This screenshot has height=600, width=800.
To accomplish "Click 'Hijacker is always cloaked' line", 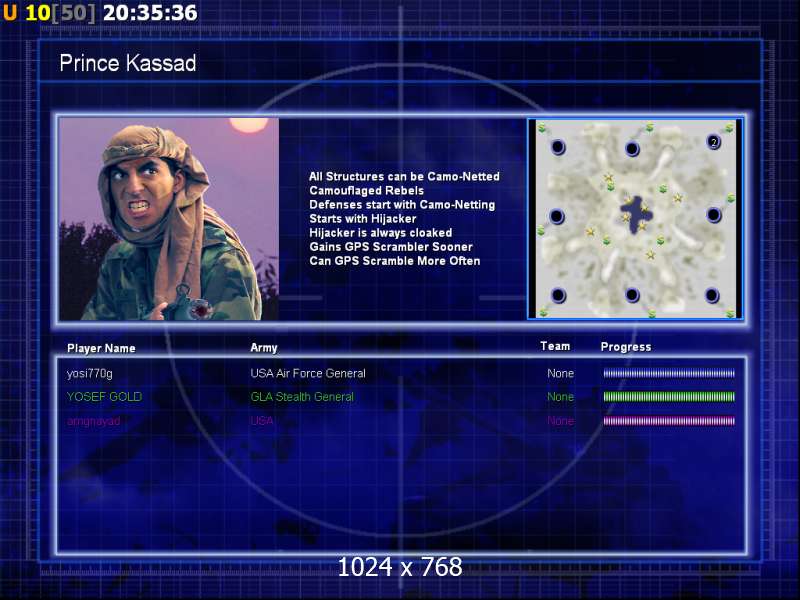I will (381, 233).
